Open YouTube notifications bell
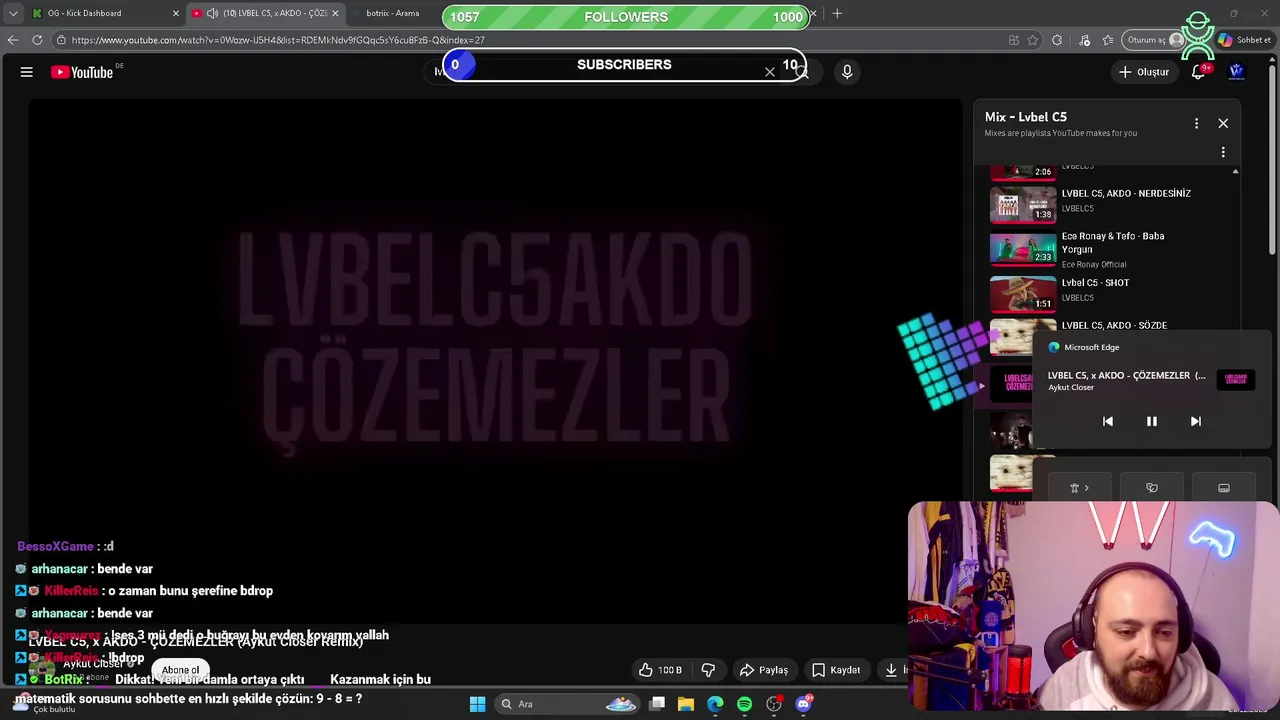The width and height of the screenshot is (1280, 720). pyautogui.click(x=1198, y=72)
